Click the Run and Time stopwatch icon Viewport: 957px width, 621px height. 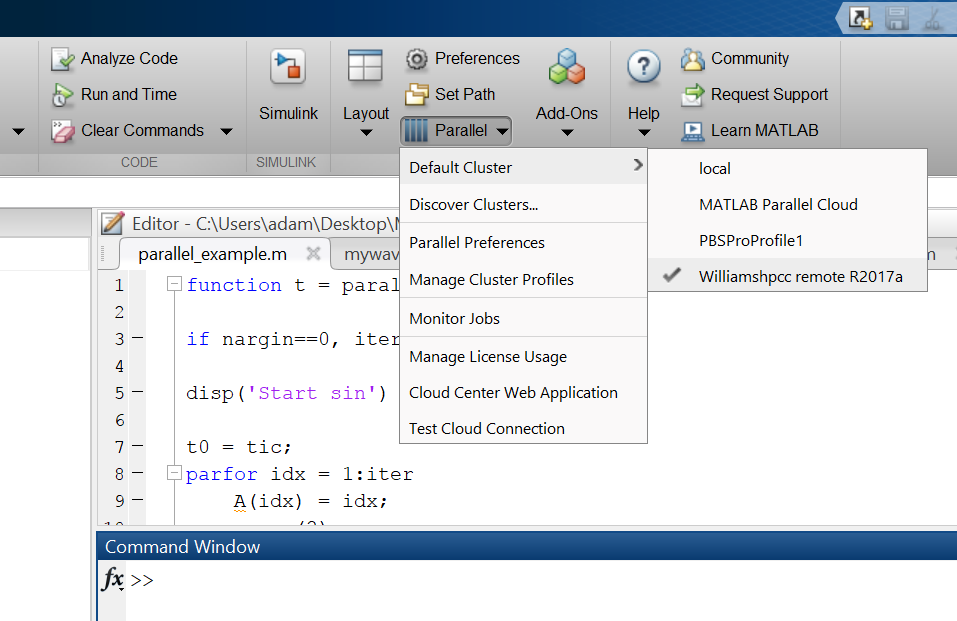tap(62, 95)
